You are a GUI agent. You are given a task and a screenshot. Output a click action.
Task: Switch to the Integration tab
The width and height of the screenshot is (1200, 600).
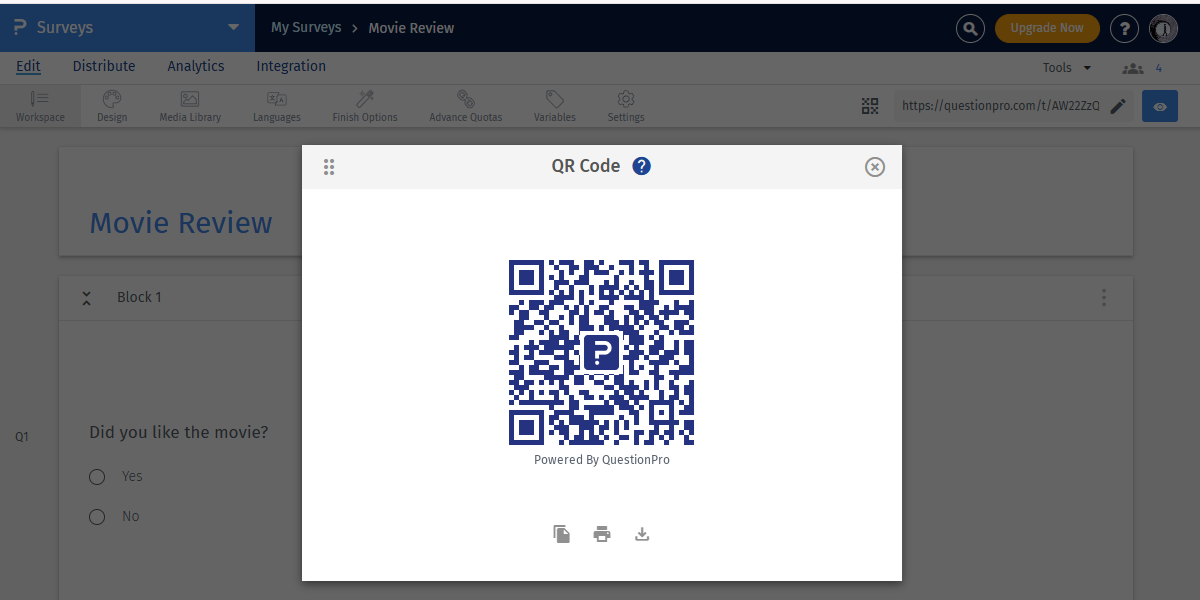[x=291, y=66]
